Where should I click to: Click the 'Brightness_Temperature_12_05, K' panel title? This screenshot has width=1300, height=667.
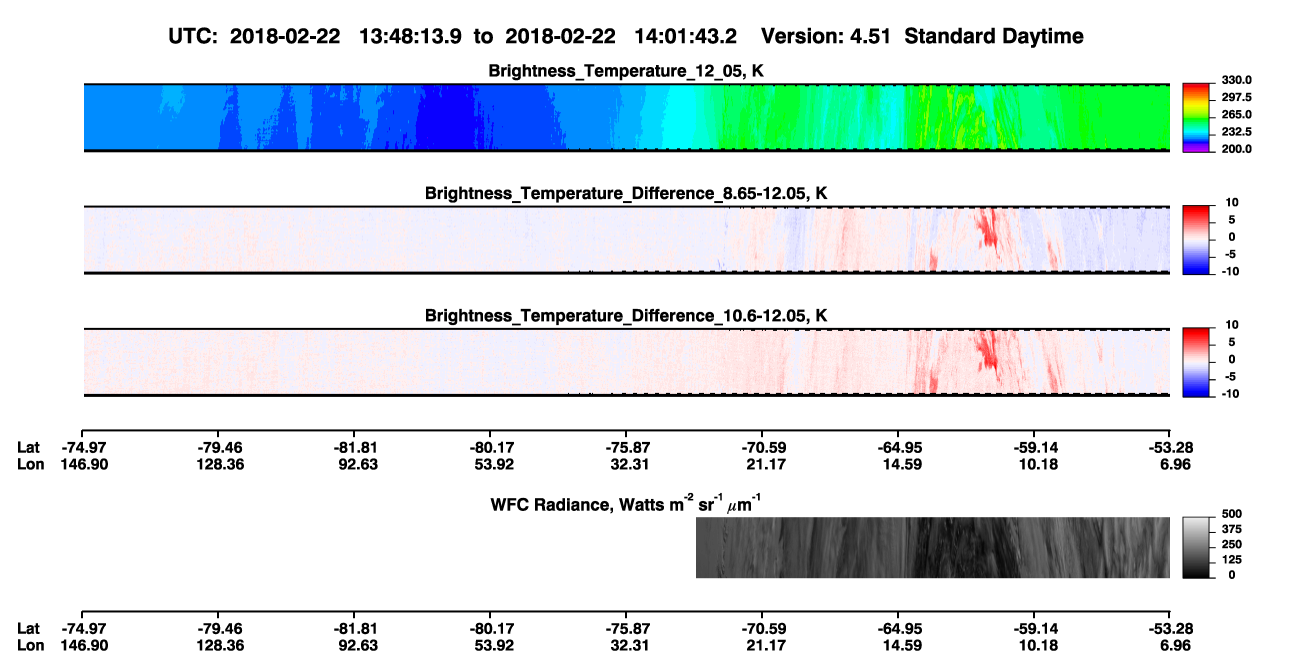click(627, 71)
